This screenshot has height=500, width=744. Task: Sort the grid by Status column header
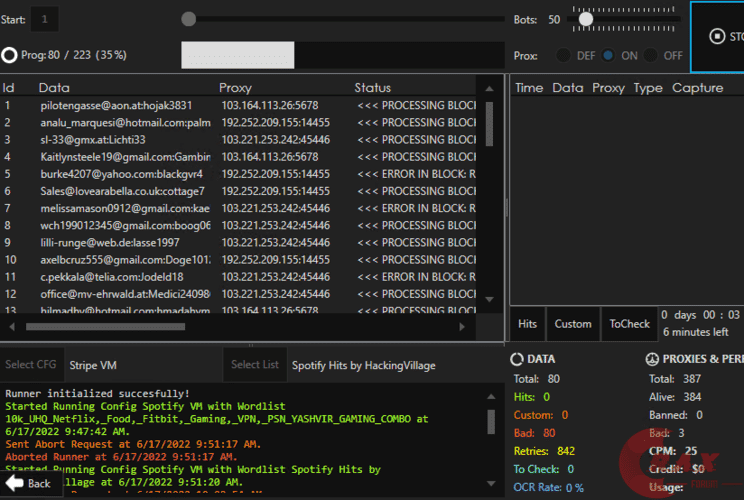coord(373,88)
